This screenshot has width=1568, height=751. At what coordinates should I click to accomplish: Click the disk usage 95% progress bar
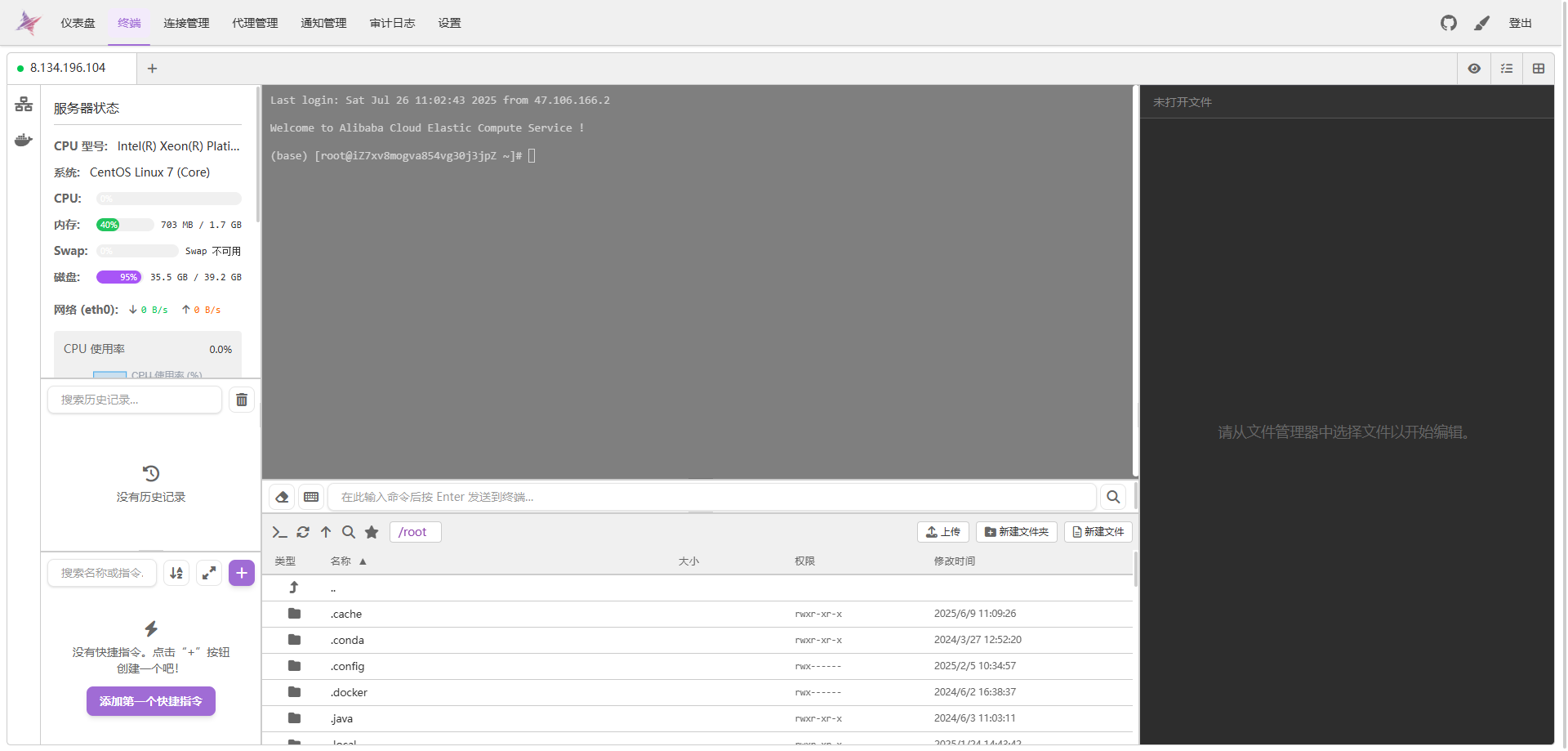[x=119, y=277]
